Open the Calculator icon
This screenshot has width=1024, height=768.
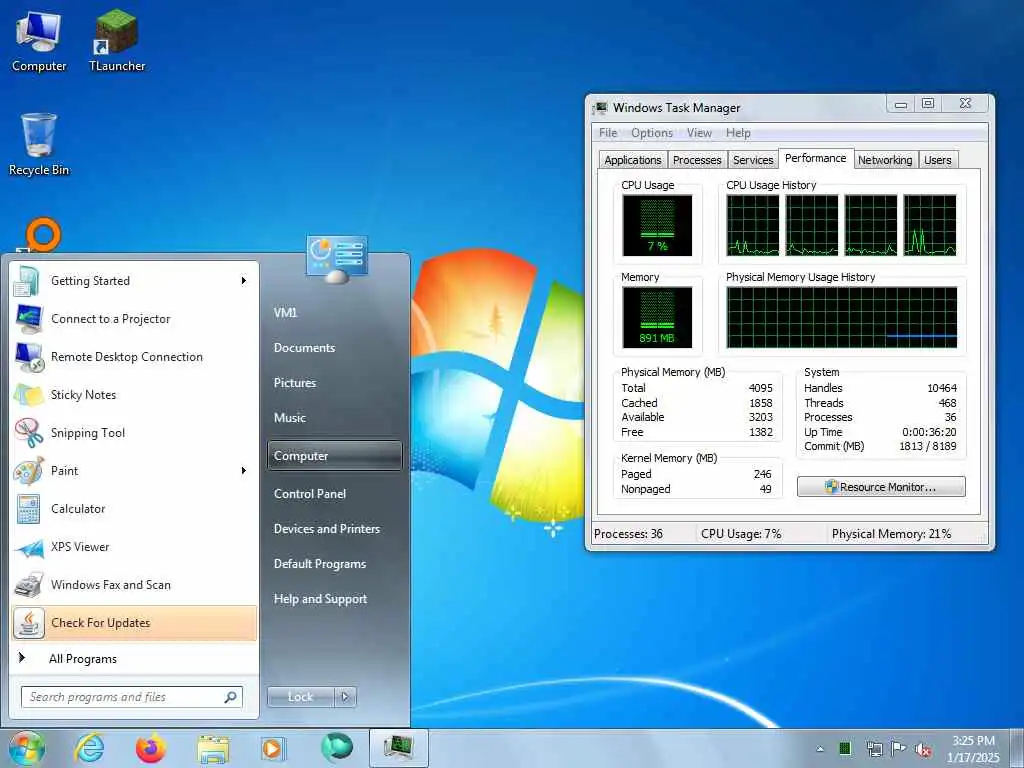(29, 509)
